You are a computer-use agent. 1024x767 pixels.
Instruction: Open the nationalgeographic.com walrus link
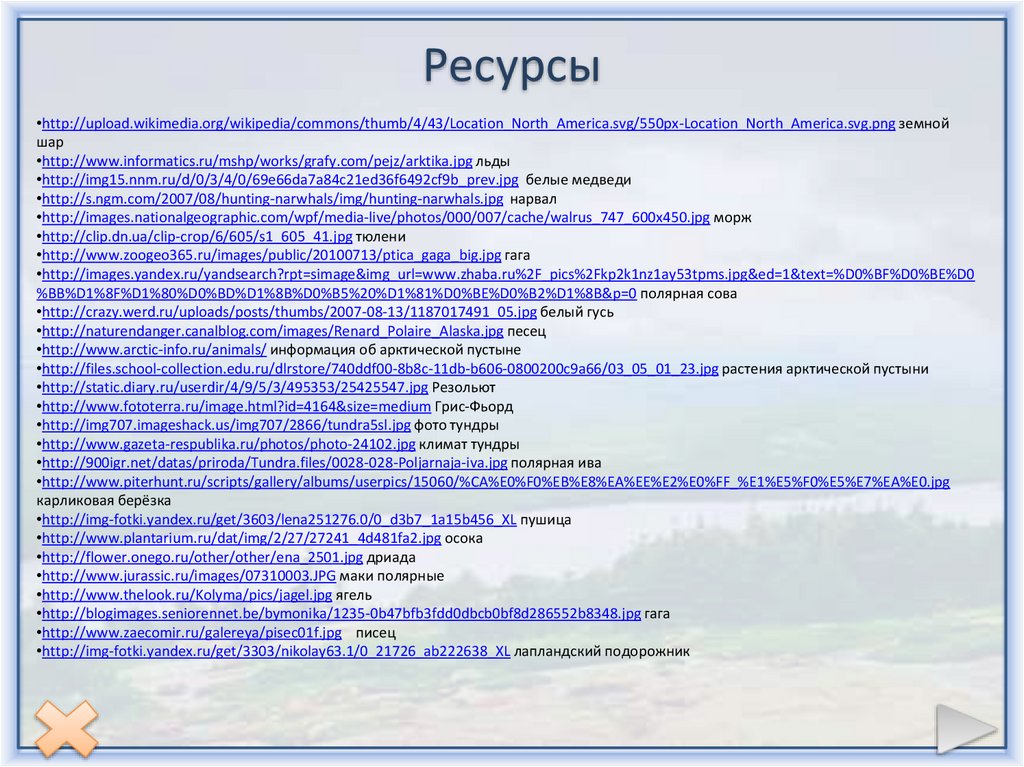[x=376, y=218]
